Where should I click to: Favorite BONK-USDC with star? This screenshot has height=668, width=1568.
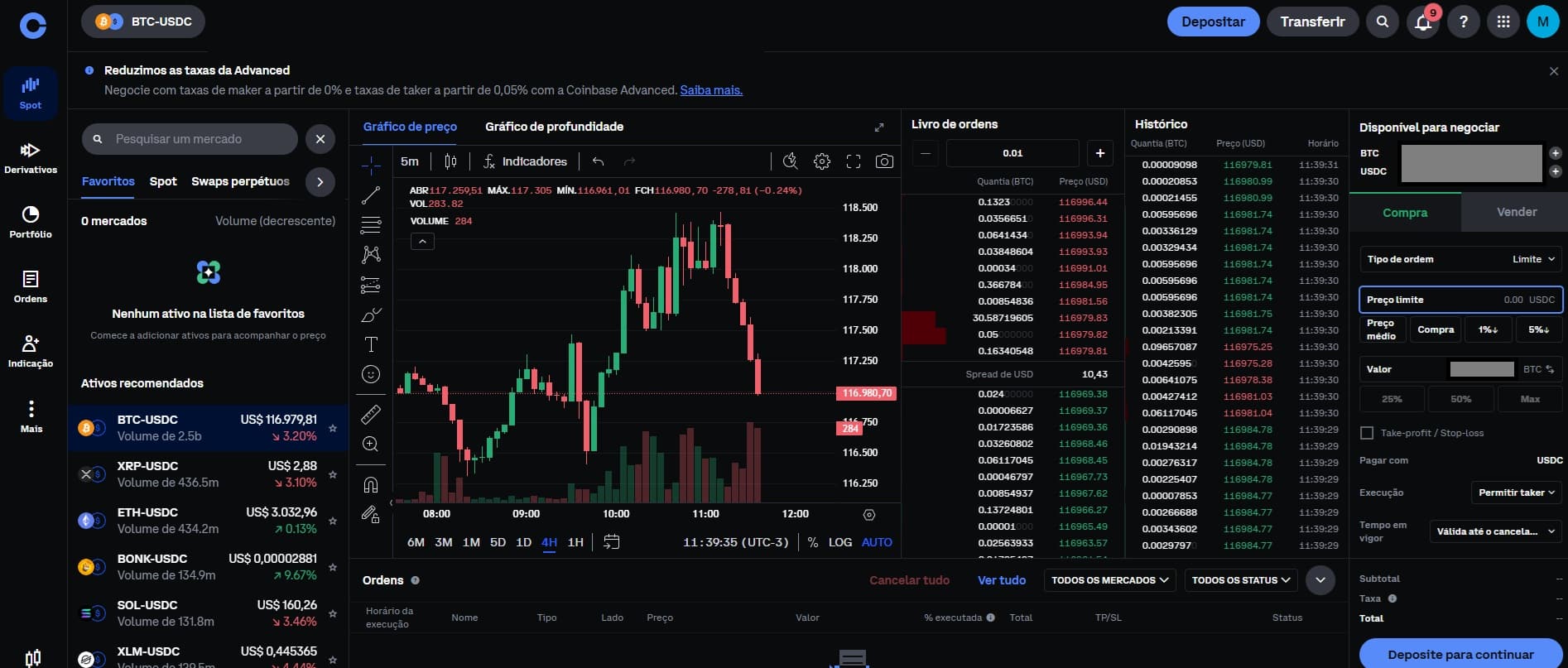(x=333, y=567)
